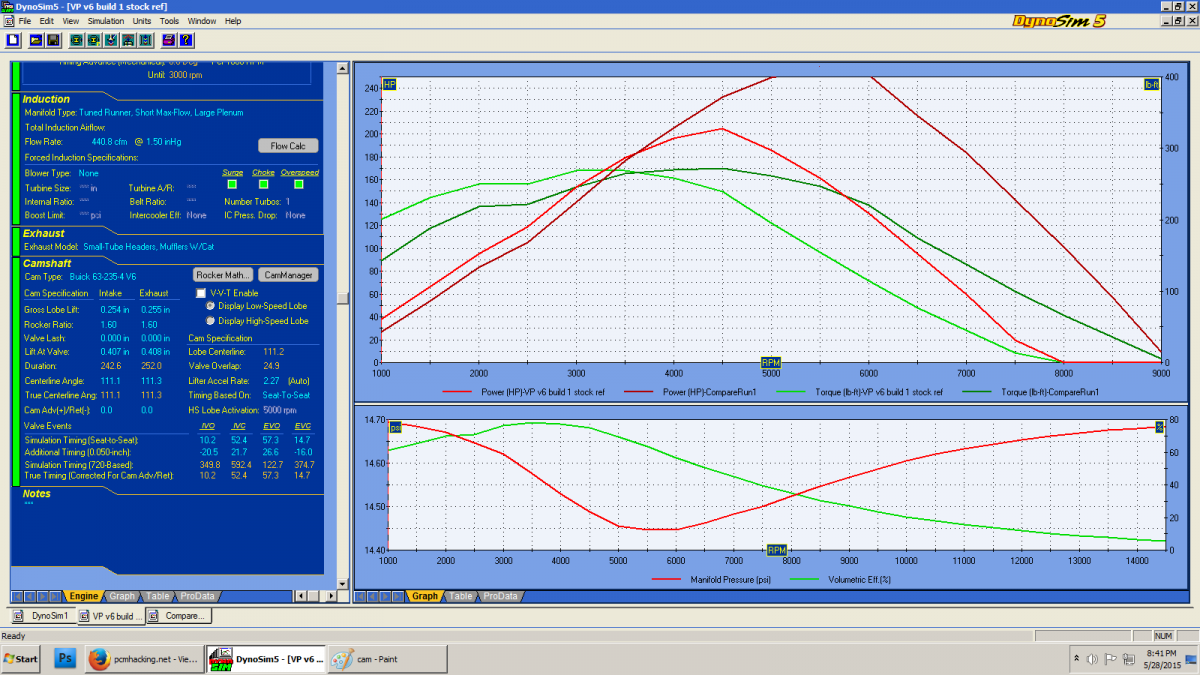Open the Simulation menu
Viewport: 1200px width, 675px height.
point(106,20)
